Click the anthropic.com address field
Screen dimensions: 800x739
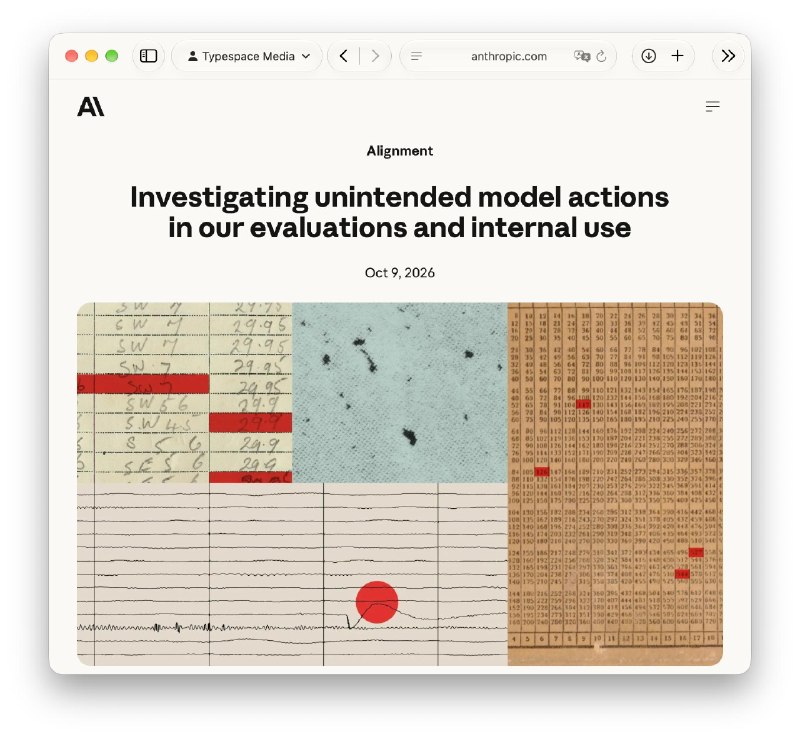click(x=509, y=56)
